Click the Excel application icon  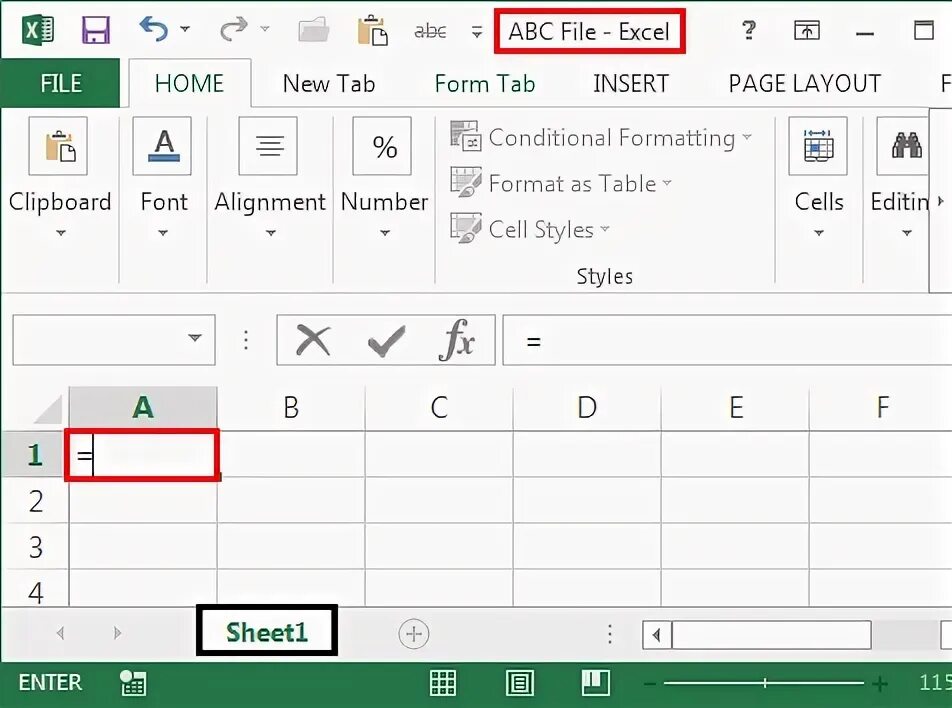pyautogui.click(x=38, y=29)
